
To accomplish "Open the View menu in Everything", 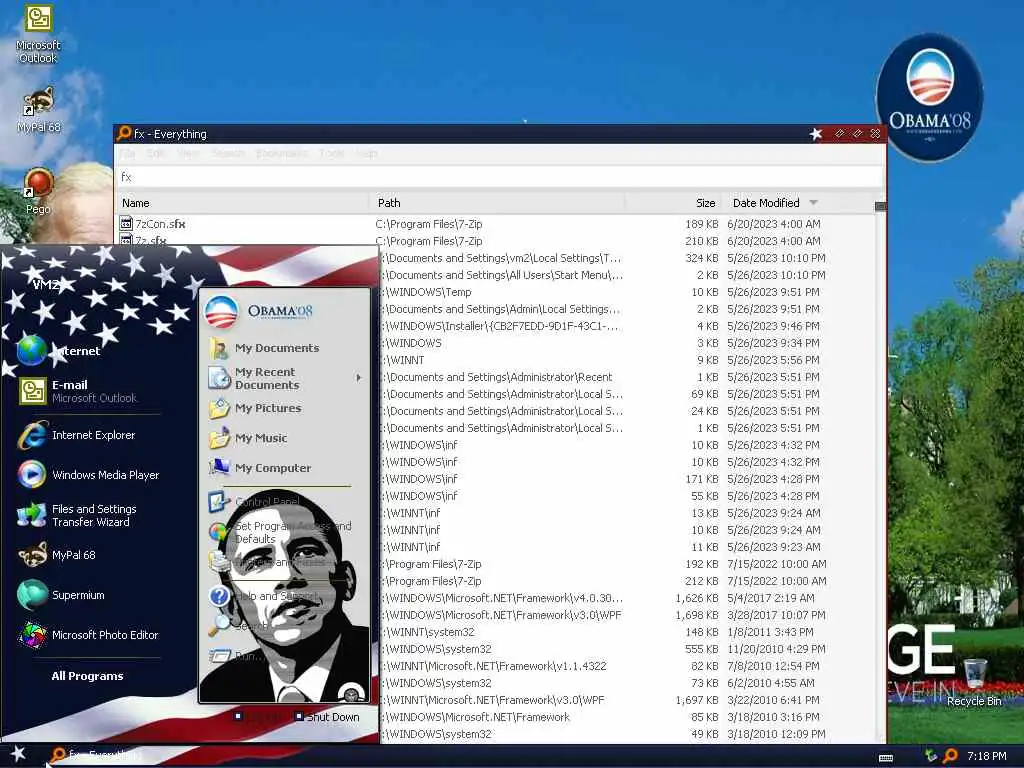I will pyautogui.click(x=188, y=153).
